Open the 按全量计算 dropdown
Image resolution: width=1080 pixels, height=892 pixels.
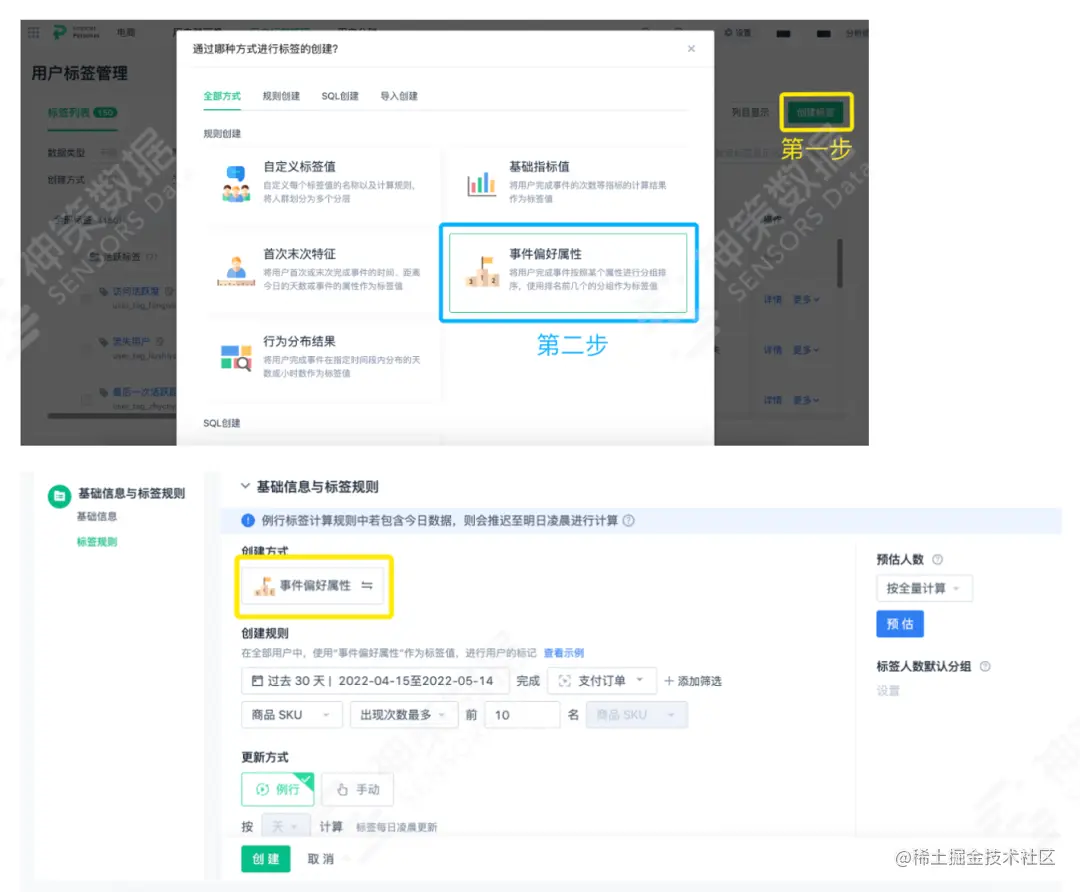[924, 588]
